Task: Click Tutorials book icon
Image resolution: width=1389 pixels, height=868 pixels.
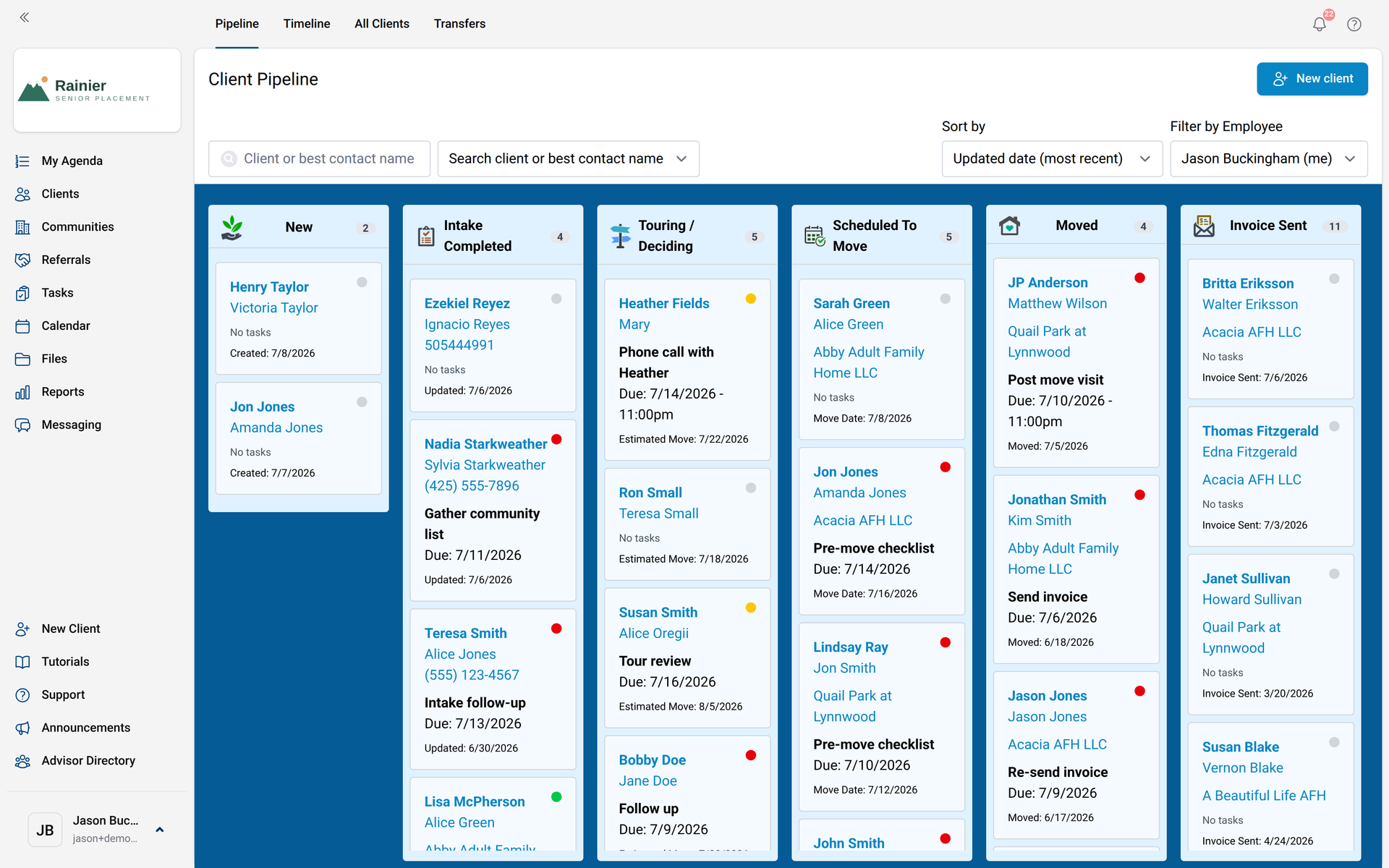Action: [22, 662]
